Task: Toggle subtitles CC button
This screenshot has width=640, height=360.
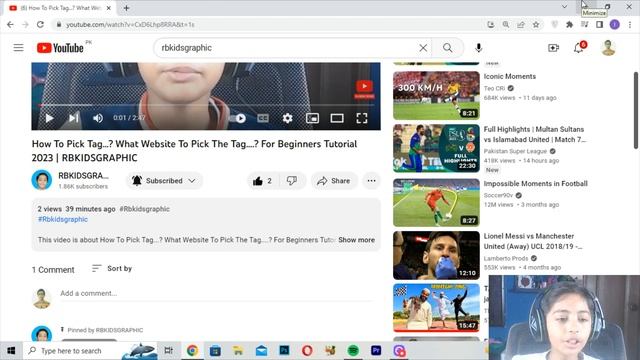Action: pyautogui.click(x=263, y=118)
